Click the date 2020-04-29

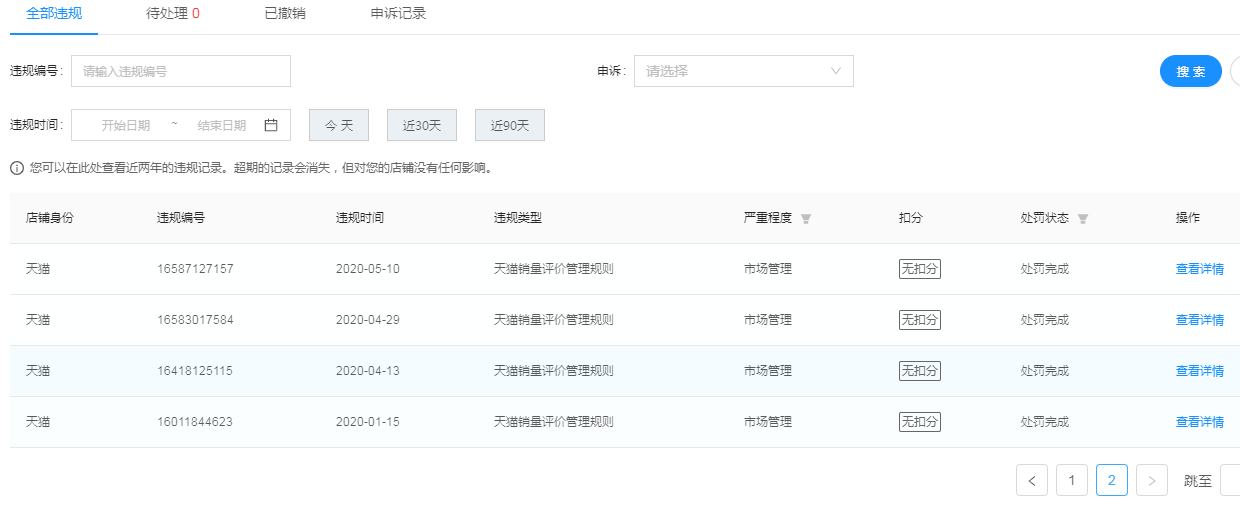[367, 320]
